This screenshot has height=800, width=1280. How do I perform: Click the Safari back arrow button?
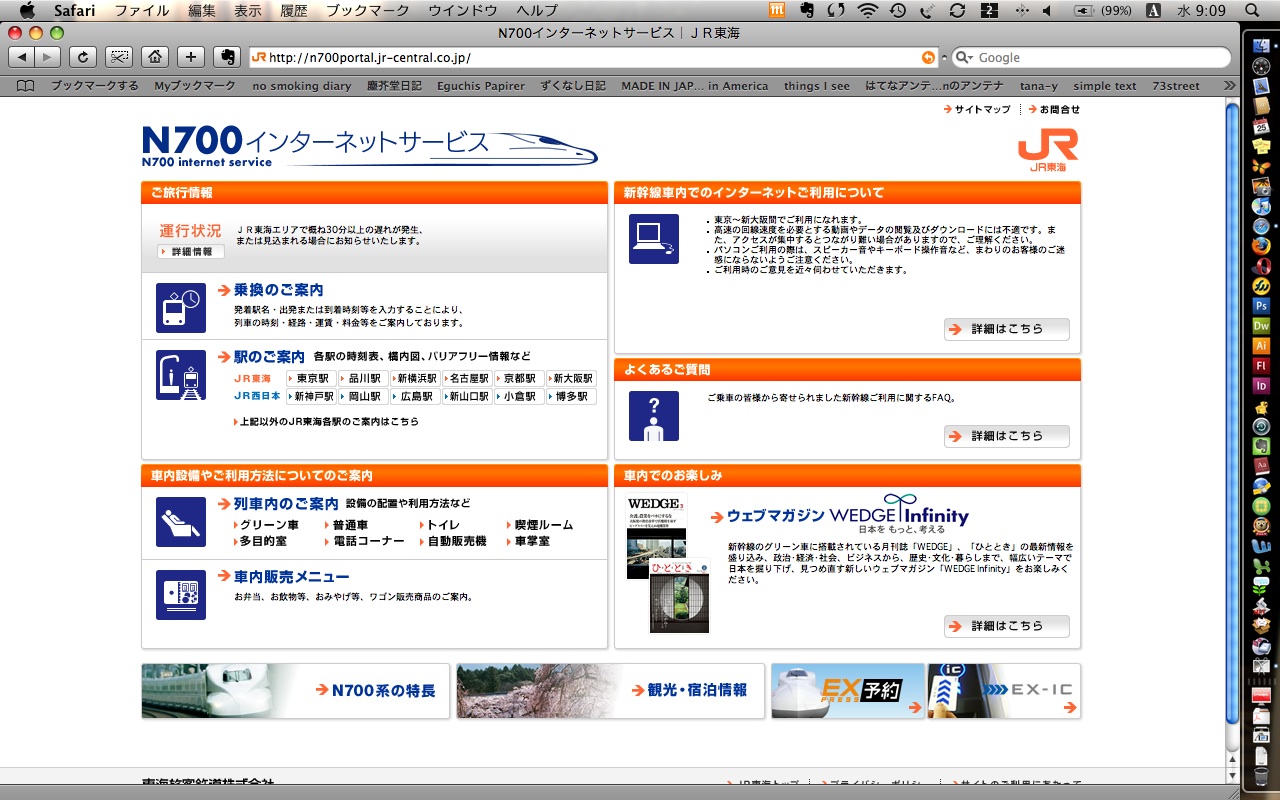(x=23, y=57)
